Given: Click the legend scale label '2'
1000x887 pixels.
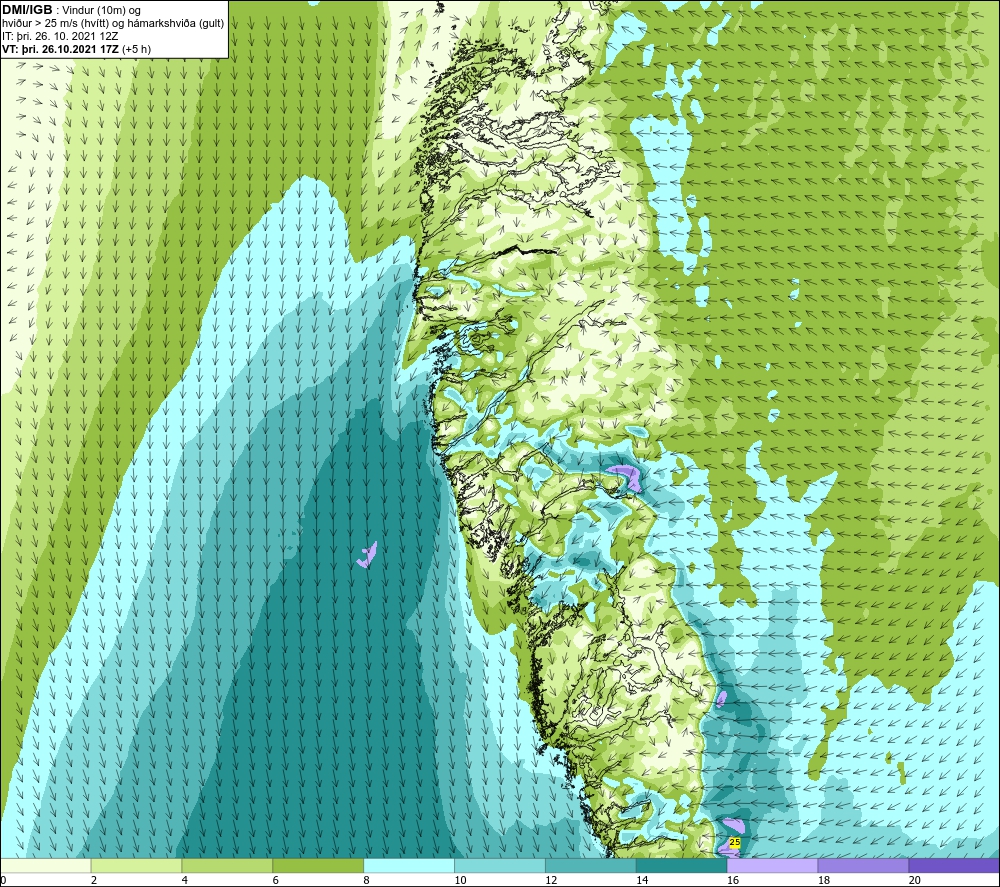Looking at the screenshot, I should [94, 880].
